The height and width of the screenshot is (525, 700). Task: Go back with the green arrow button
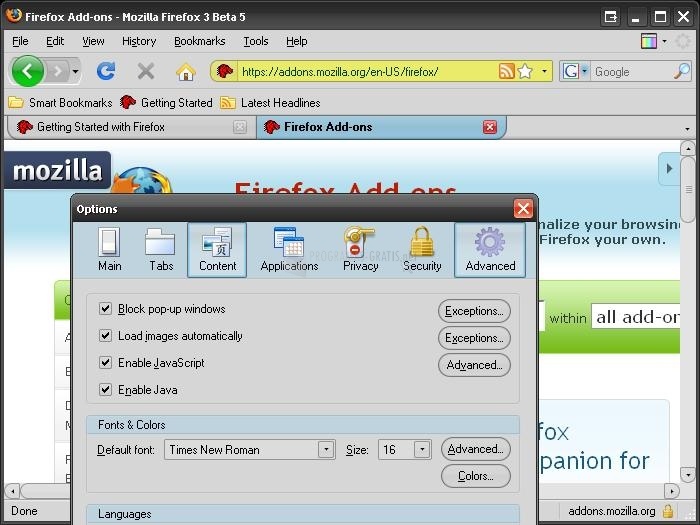[28, 71]
